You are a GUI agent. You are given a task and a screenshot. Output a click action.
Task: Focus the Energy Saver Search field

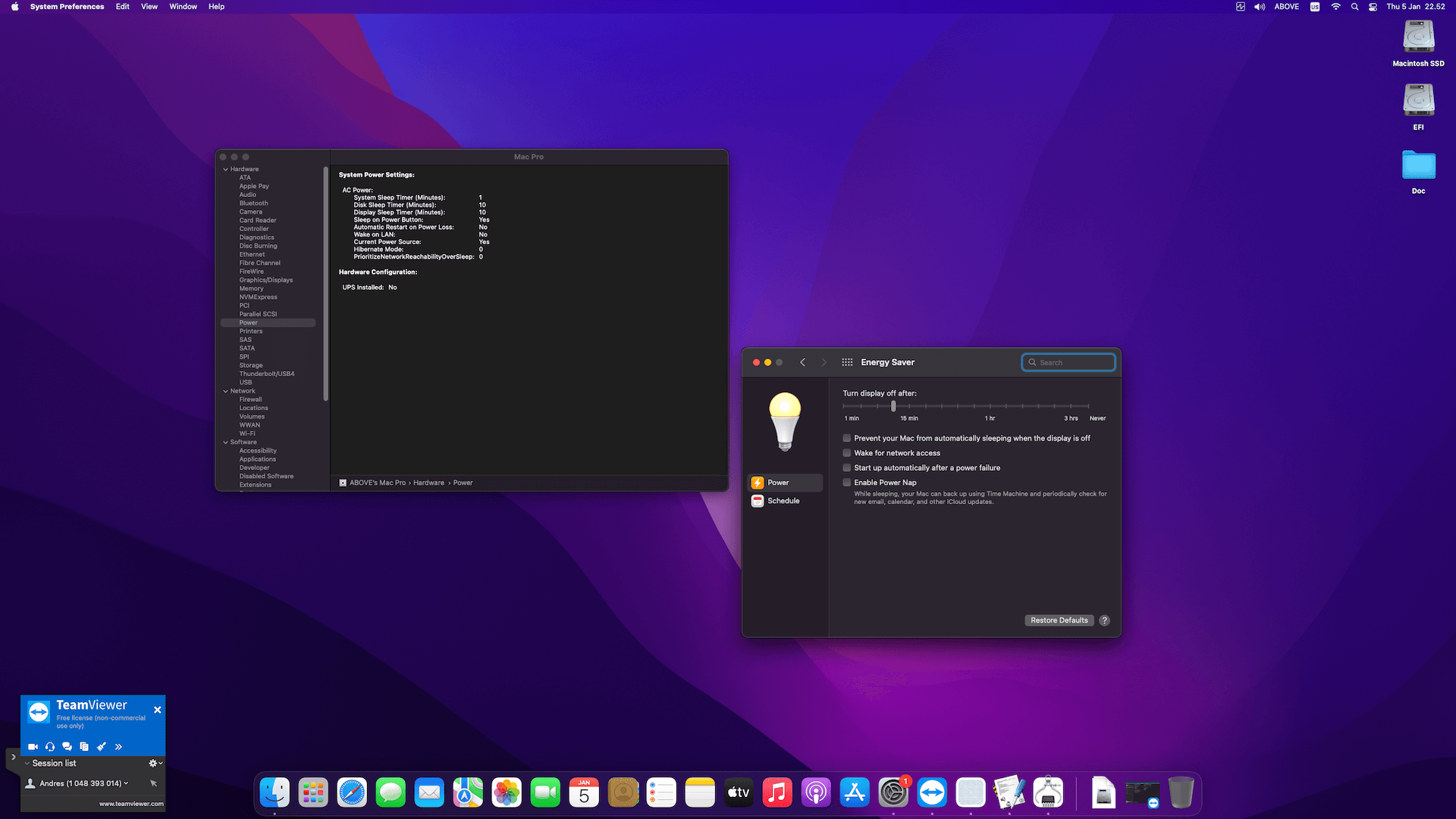[x=1068, y=362]
